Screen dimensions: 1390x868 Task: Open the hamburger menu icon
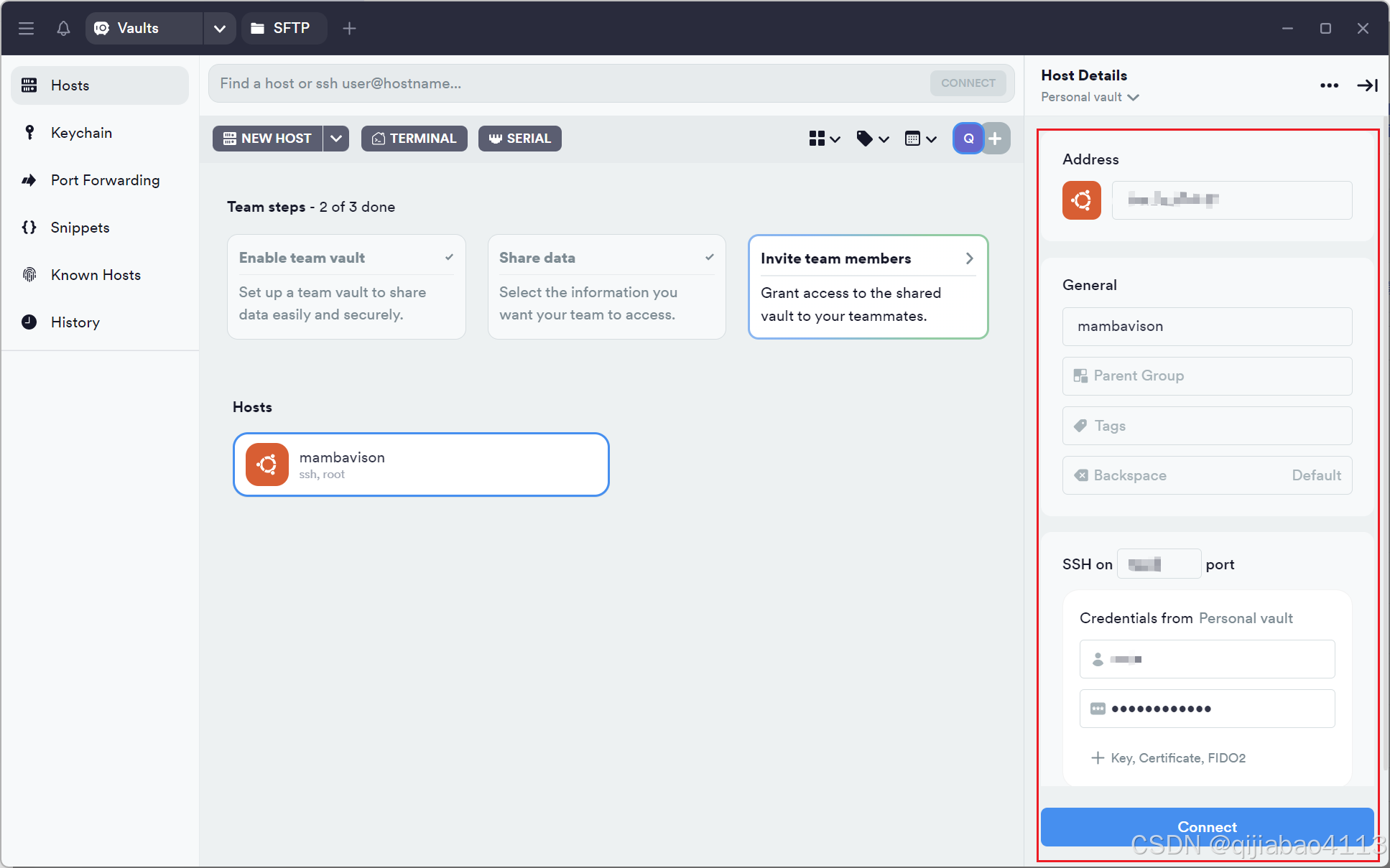point(27,28)
